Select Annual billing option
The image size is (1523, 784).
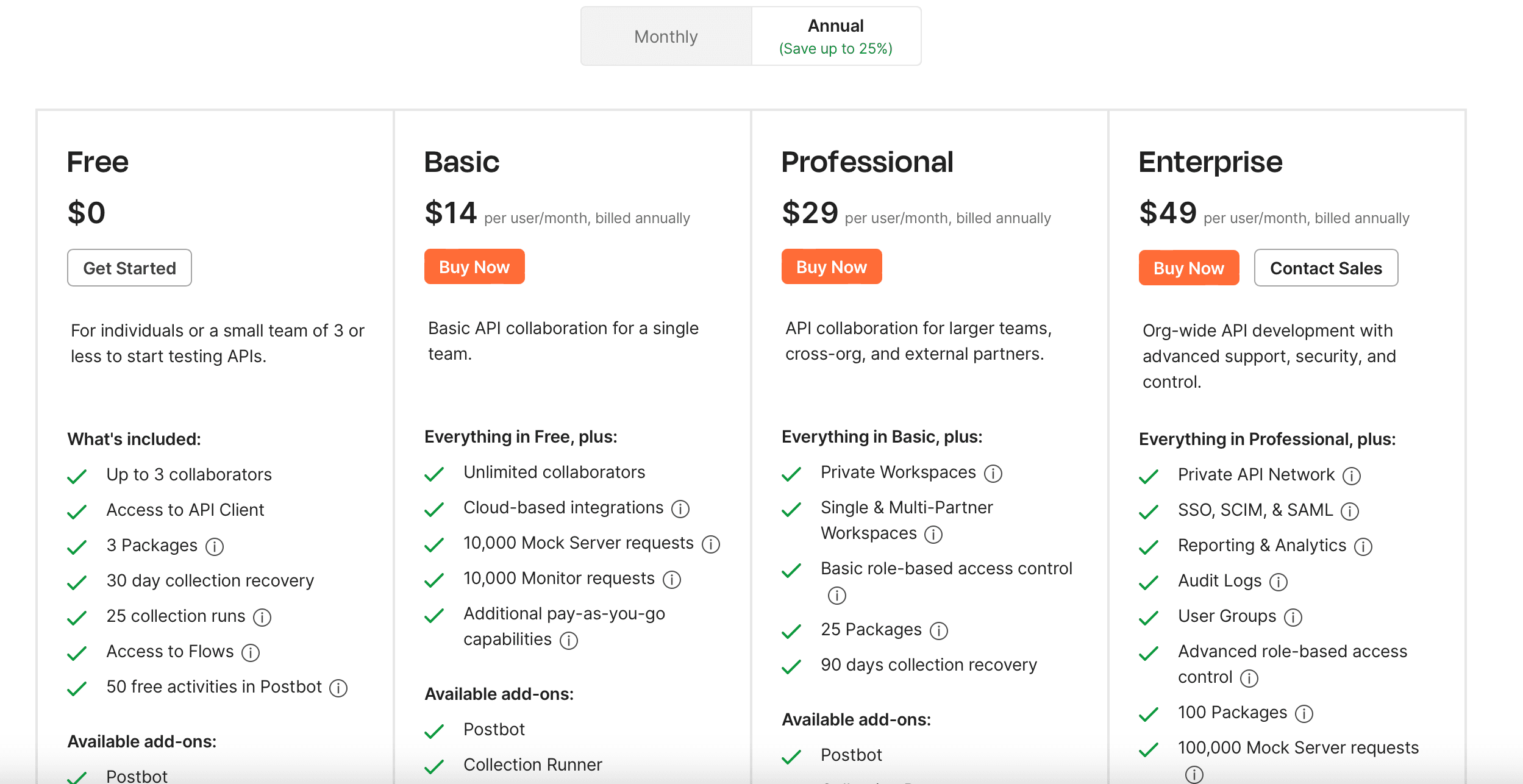(835, 37)
